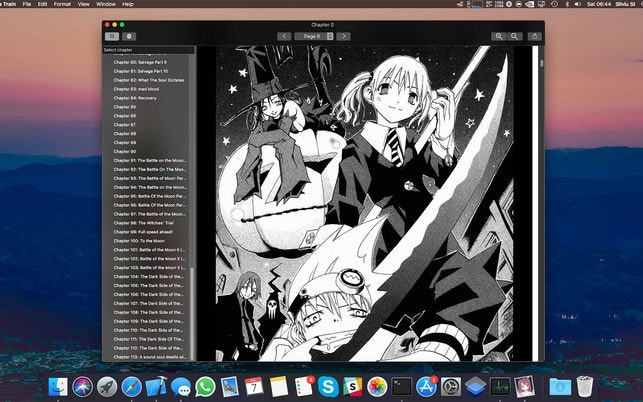
Task: Toggle the chapter sidebar panel button
Action: point(112,37)
